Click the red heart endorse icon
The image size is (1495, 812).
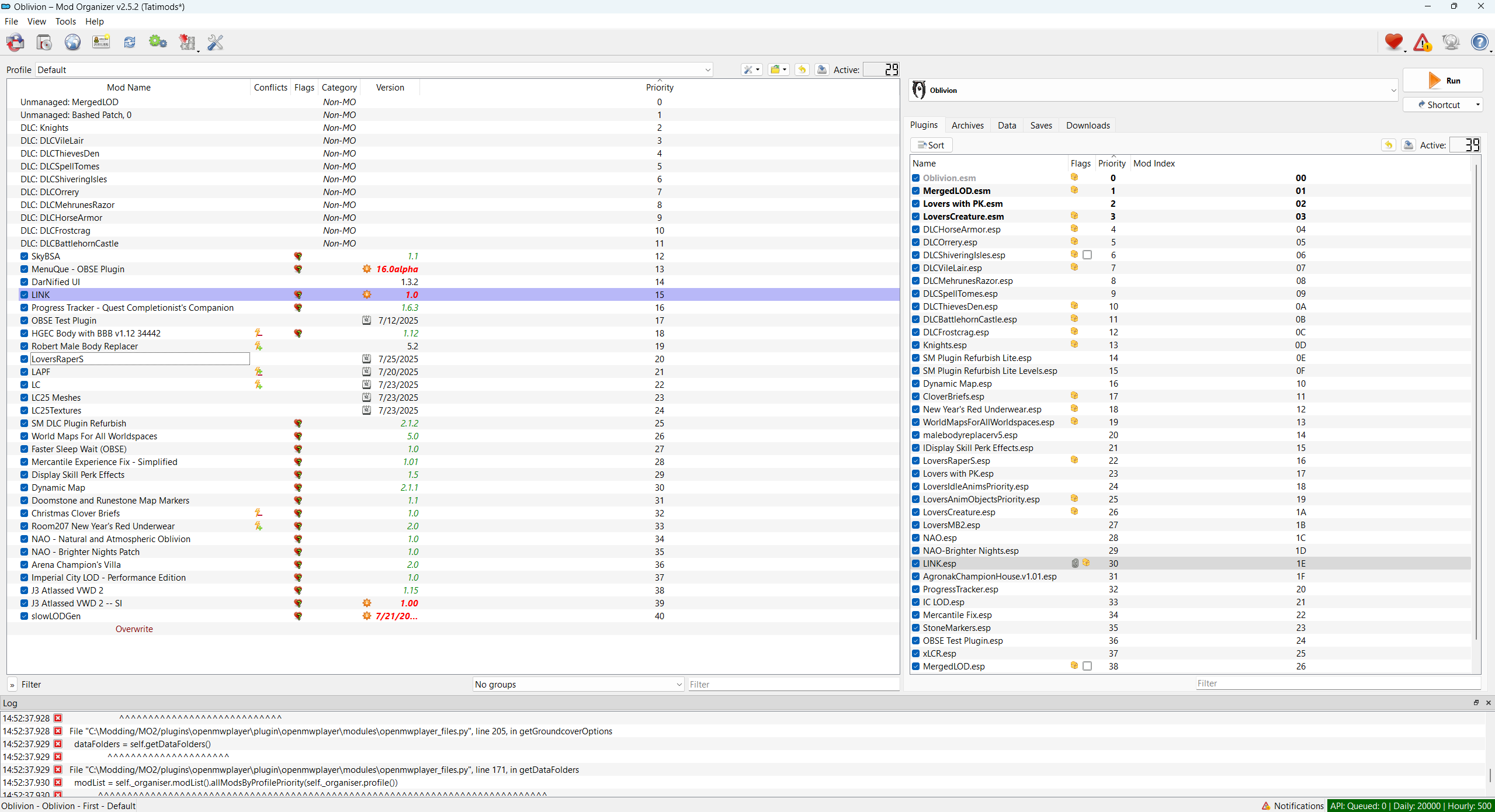1394,42
